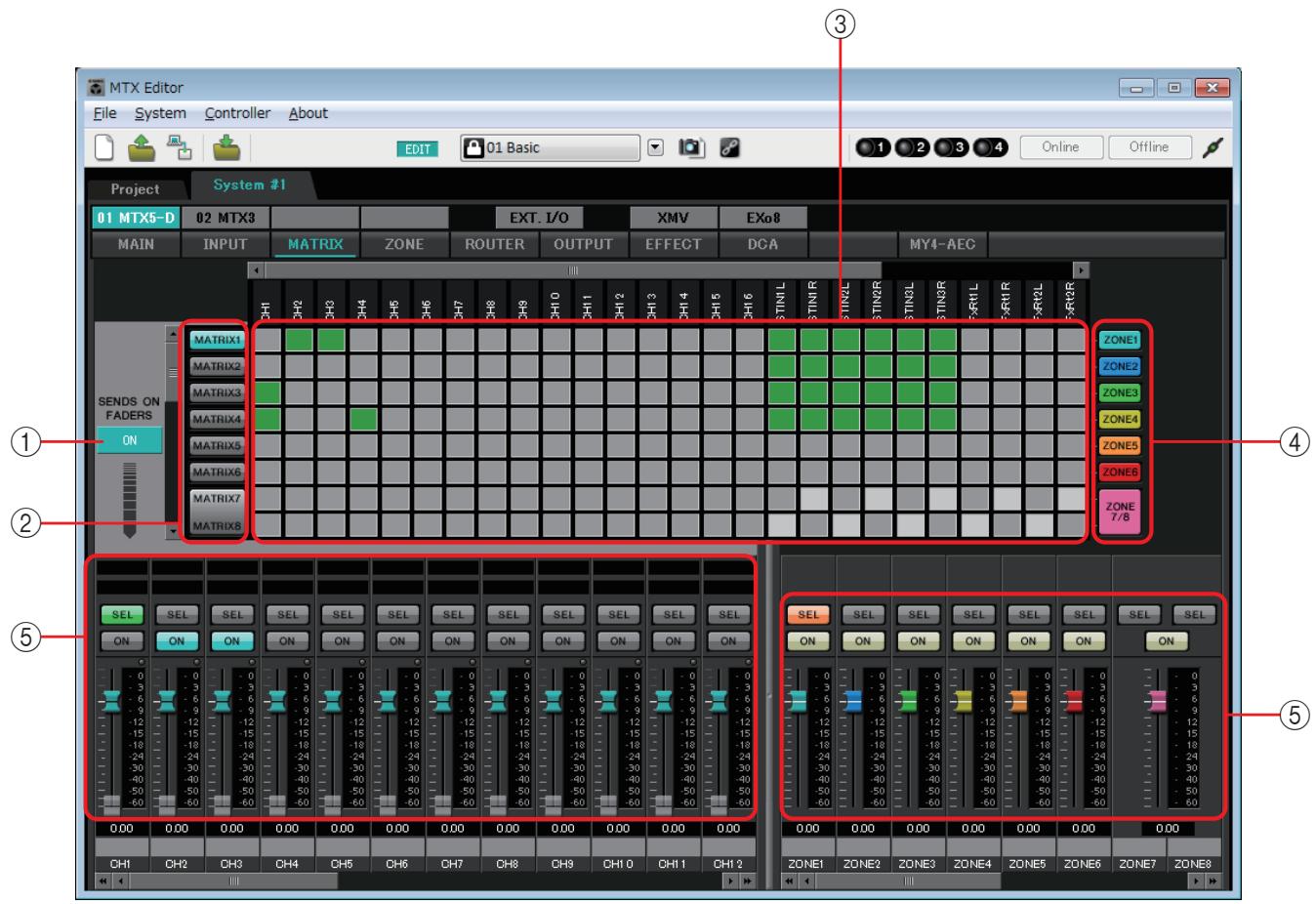Click the Offline button
This screenshot has width=1316, height=904.
point(1149,147)
